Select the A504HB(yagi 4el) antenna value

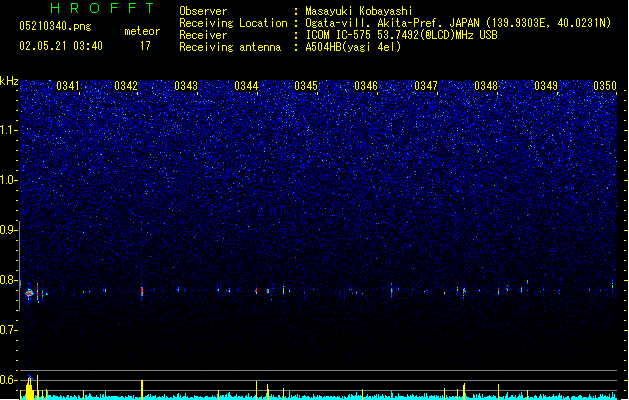353,47
